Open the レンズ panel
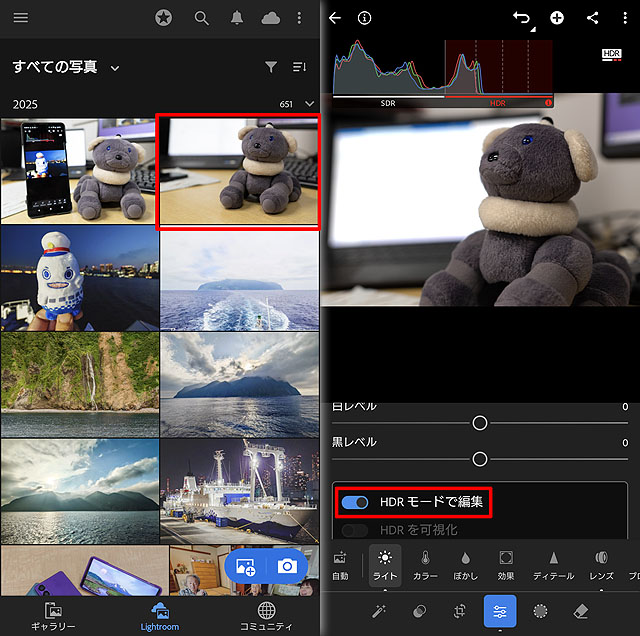 601,566
